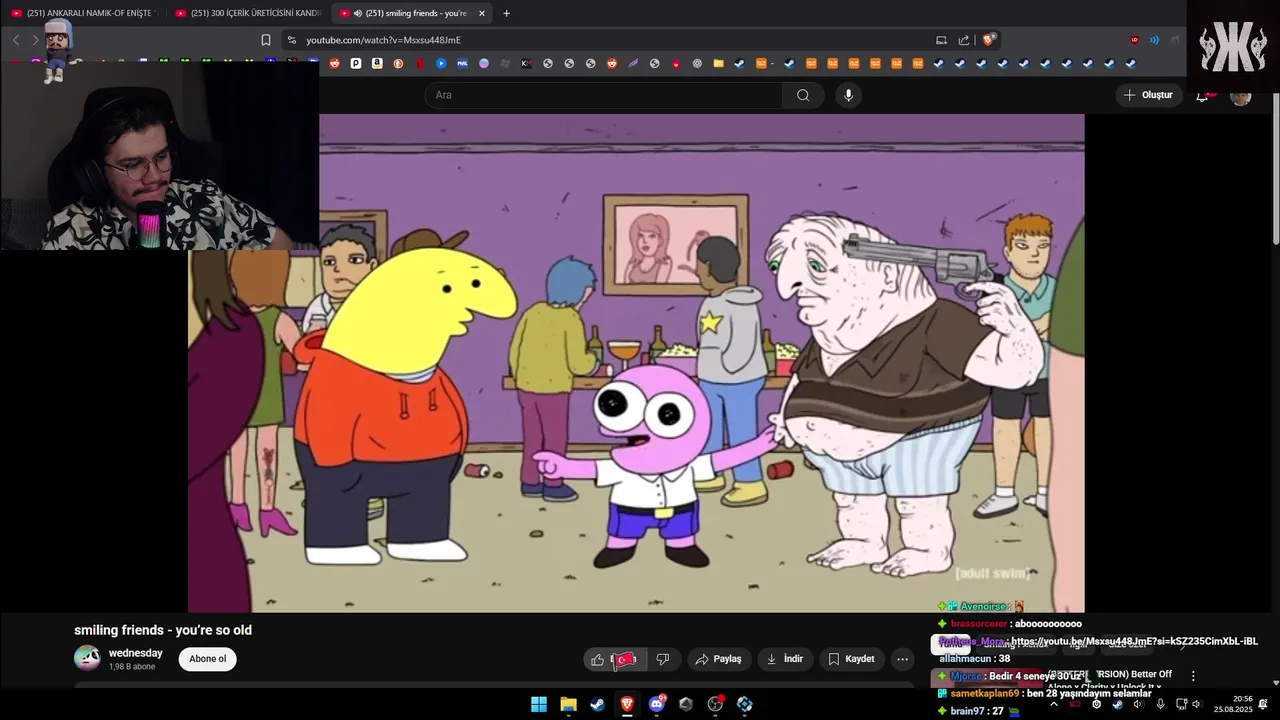Share the video via Paylaş
Screen dimensions: 1280x720
tap(719, 659)
